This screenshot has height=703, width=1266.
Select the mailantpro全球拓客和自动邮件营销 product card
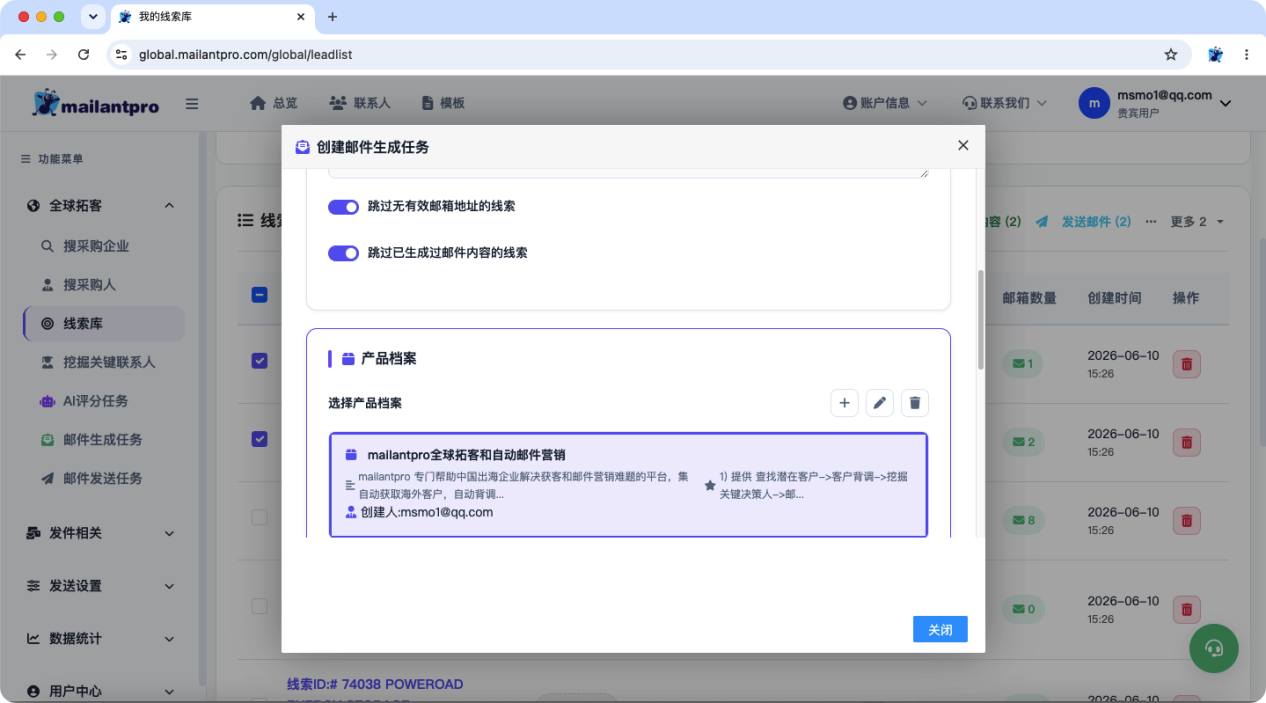[x=628, y=485]
